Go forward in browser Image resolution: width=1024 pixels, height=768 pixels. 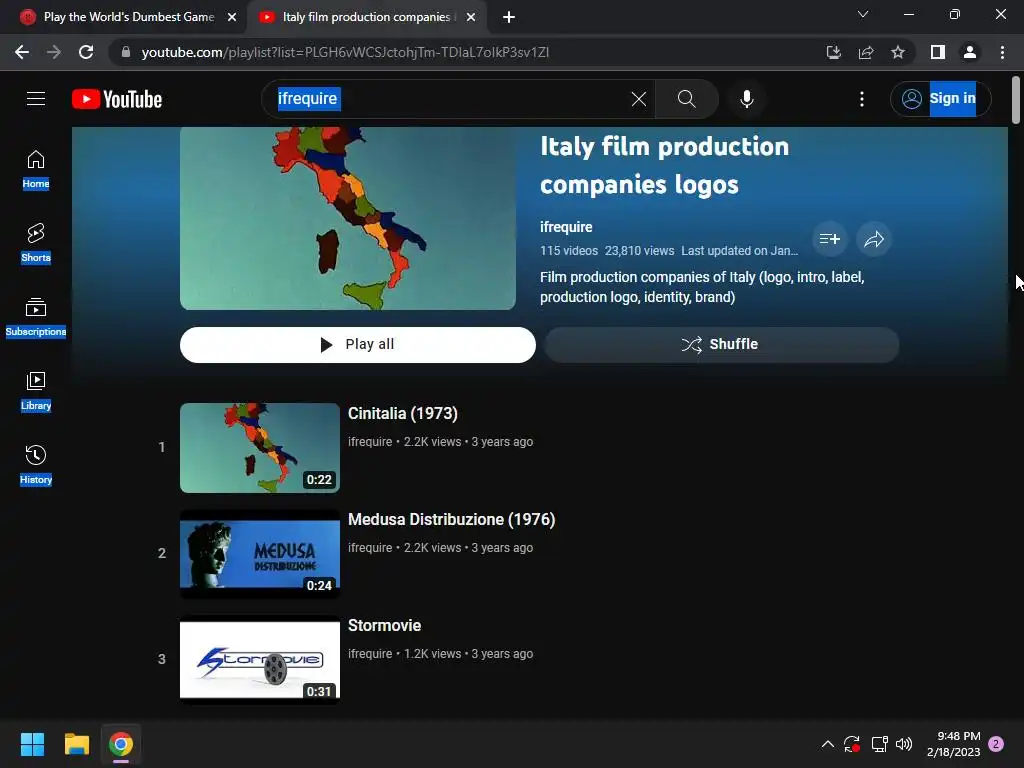[x=54, y=52]
